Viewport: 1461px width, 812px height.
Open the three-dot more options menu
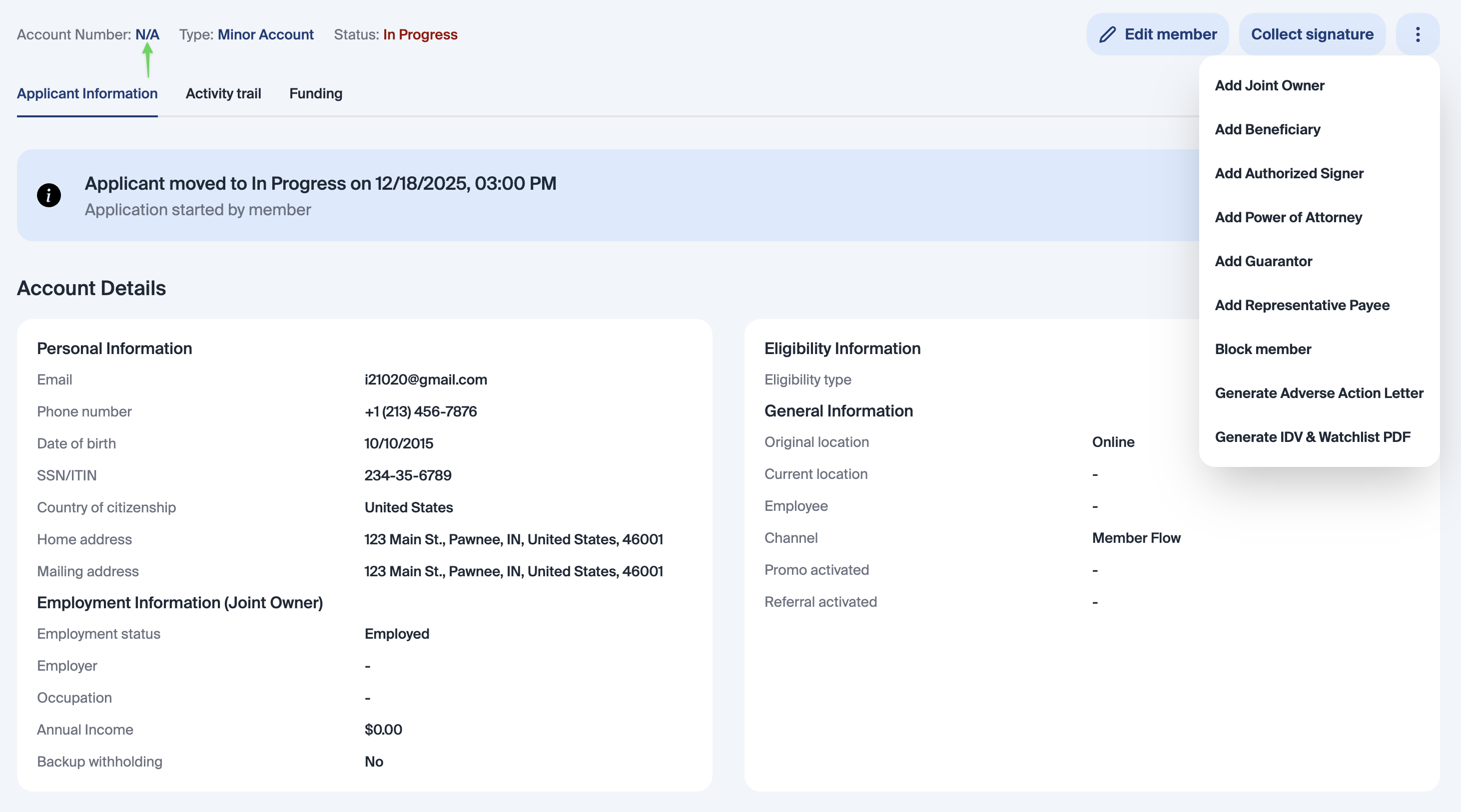1418,34
